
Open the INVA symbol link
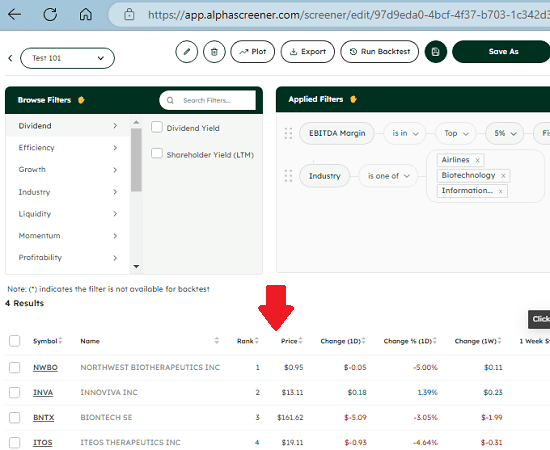pyautogui.click(x=43, y=392)
